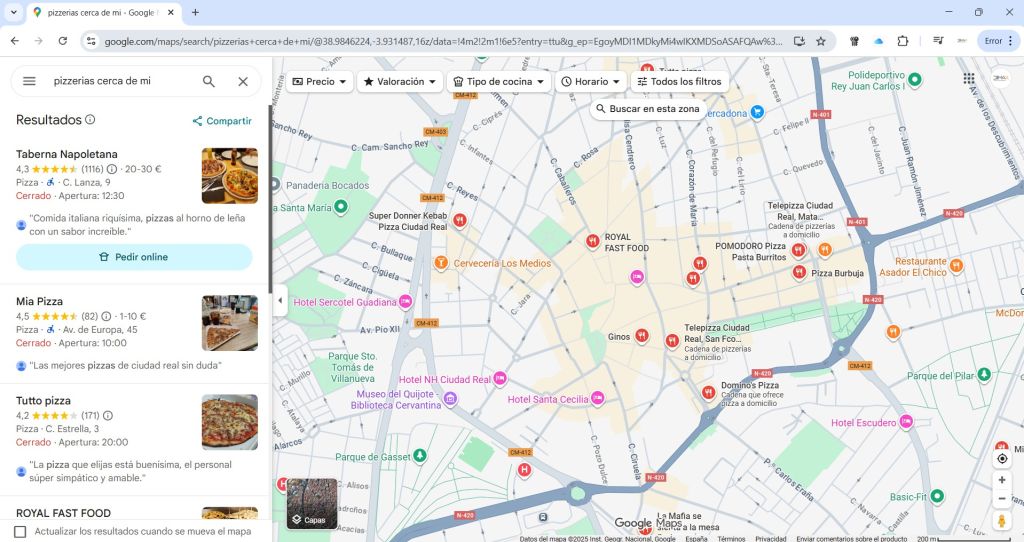The image size is (1024, 542).
Task: Open the Horario filter dropdown
Action: click(590, 82)
